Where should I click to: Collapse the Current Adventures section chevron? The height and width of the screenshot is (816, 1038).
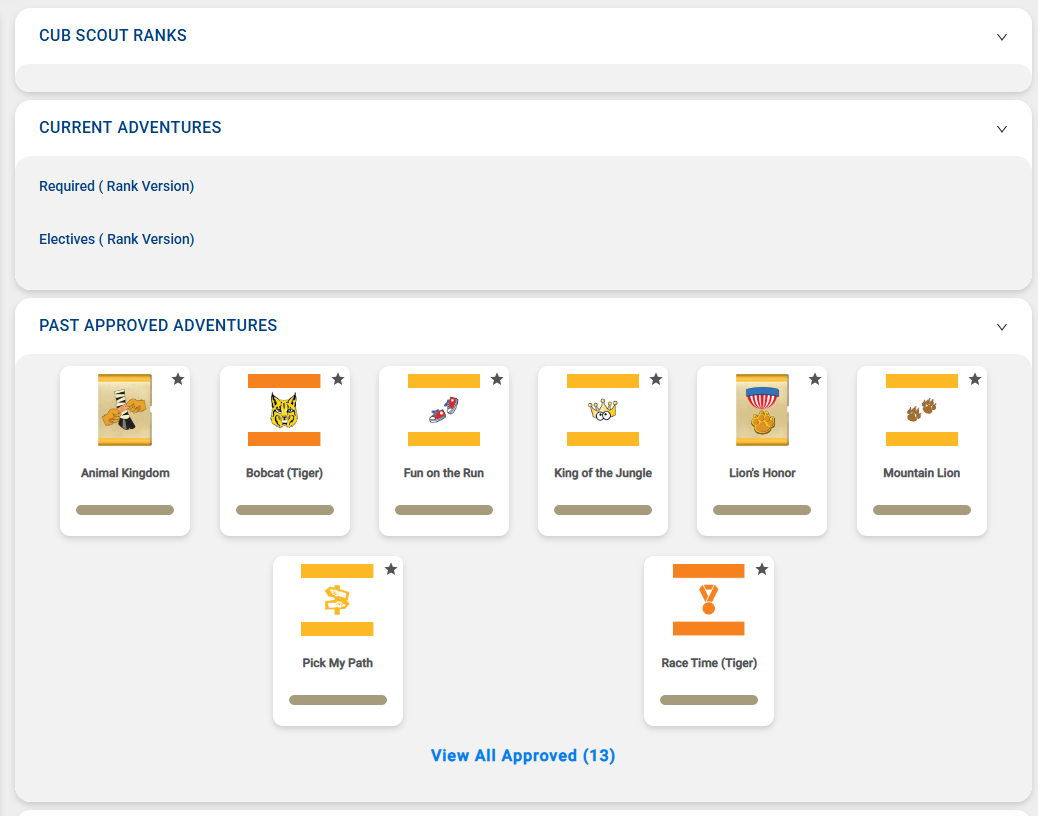click(x=1002, y=129)
